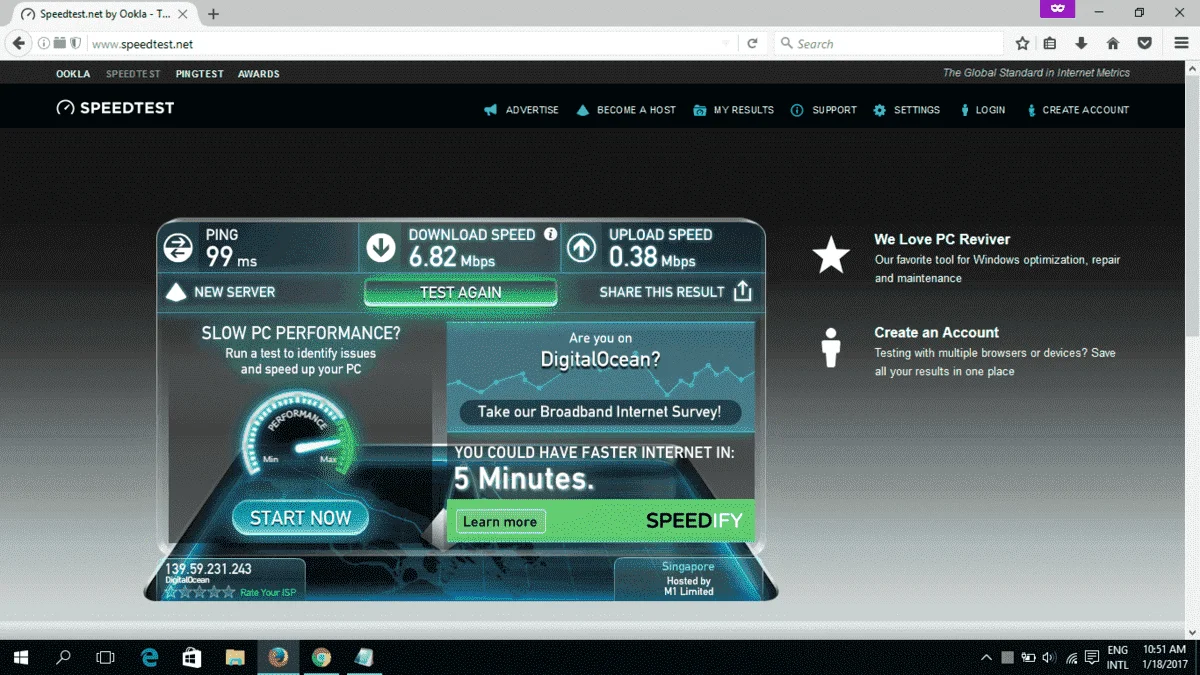Click the star icon beside PC Reviver
Screen dimensions: 1200x675
[831, 256]
